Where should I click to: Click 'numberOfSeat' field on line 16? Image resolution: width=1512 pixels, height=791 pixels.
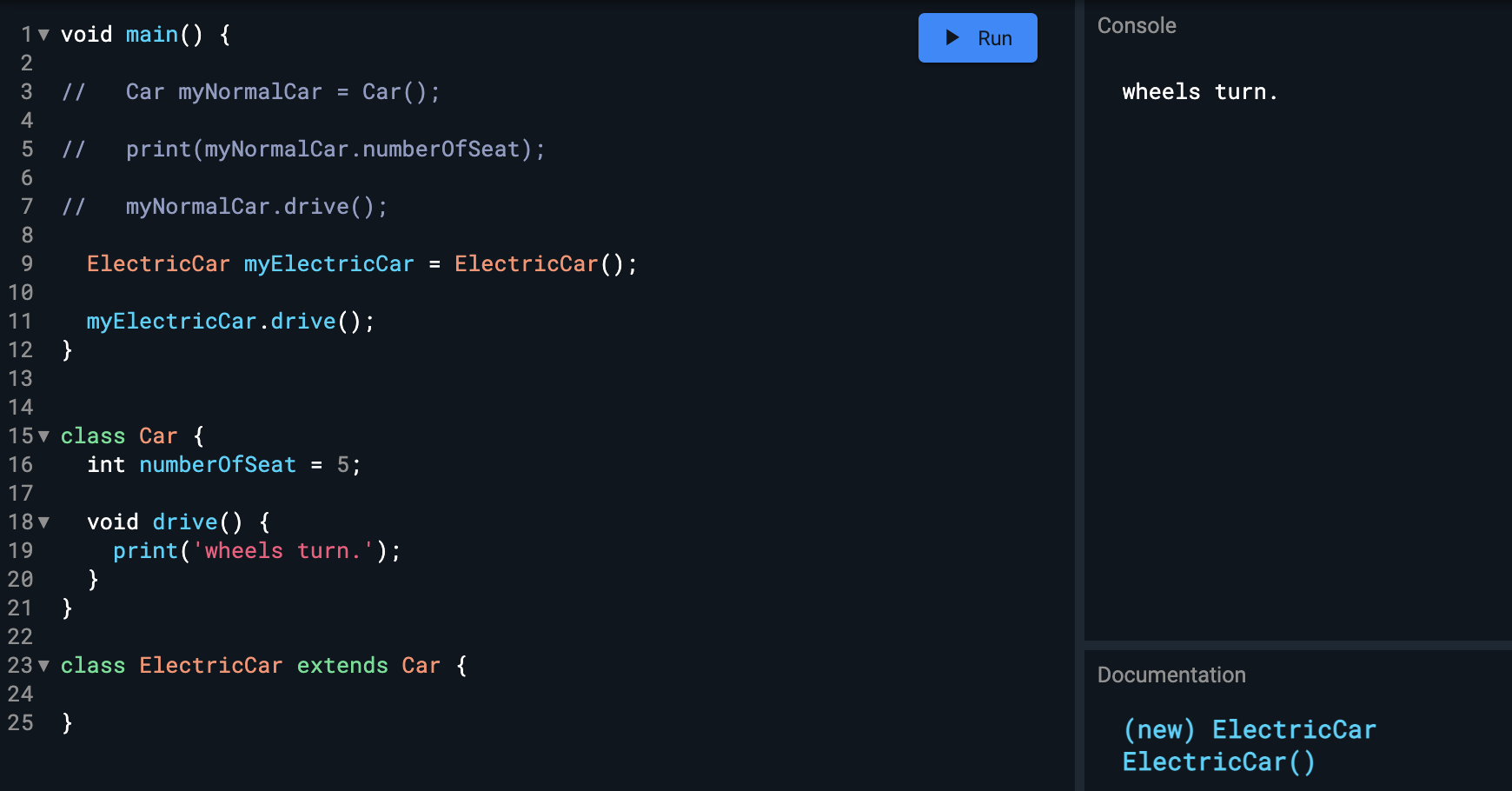[218, 465]
